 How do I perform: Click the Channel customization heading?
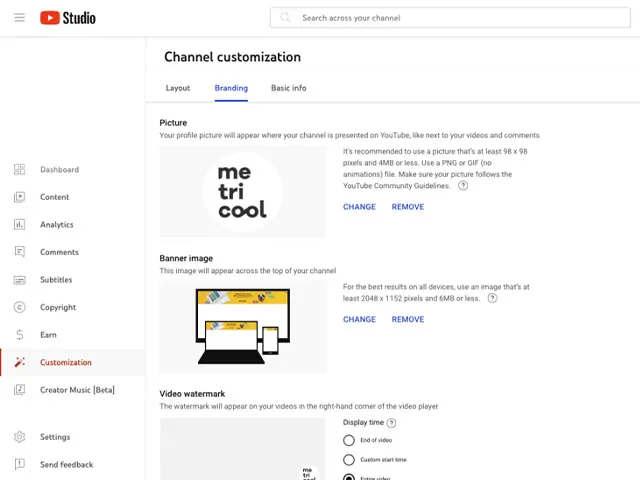tap(232, 57)
